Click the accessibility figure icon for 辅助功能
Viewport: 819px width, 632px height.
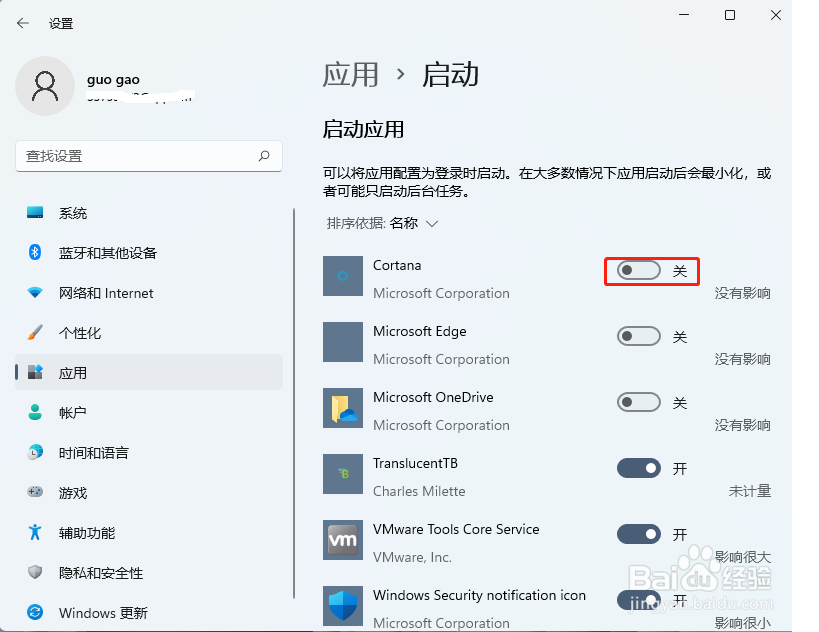[35, 532]
